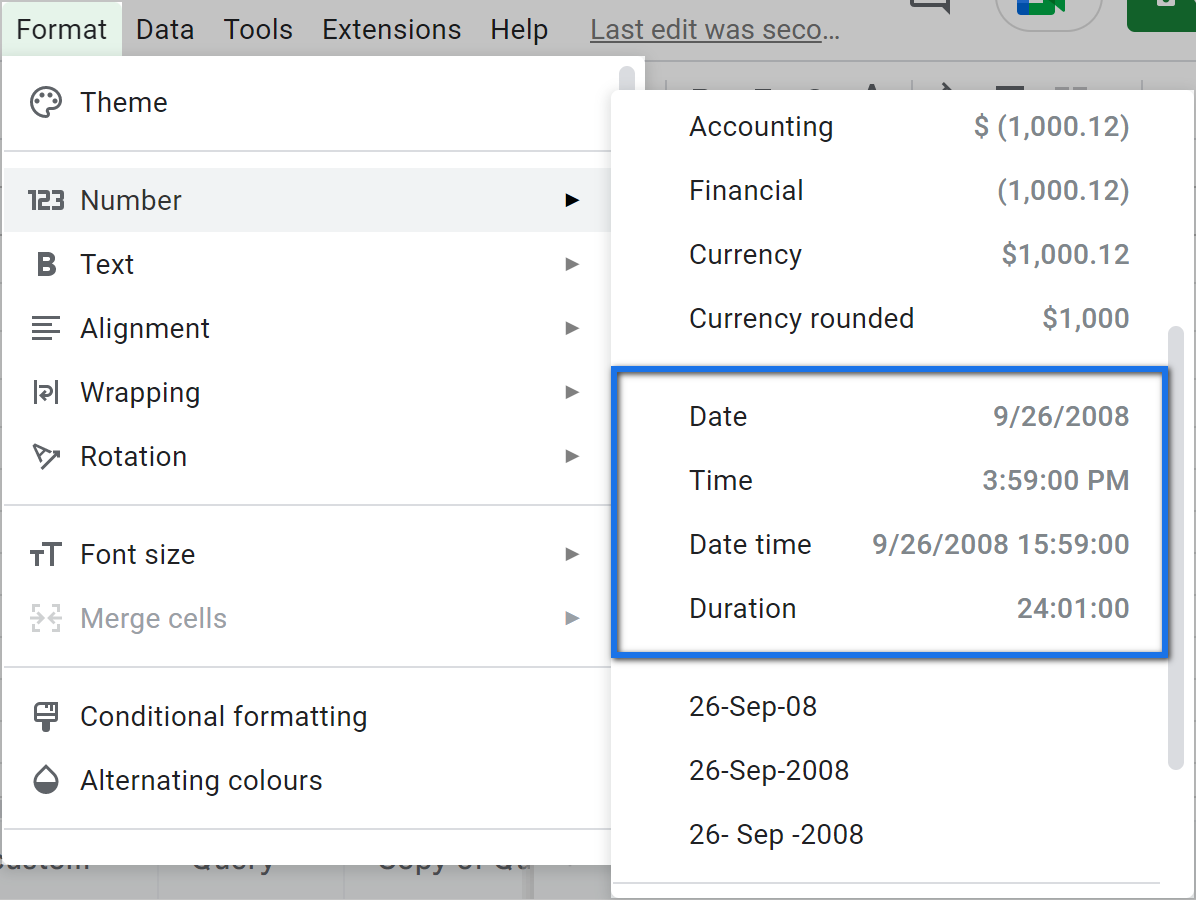
Task: Click the Alignment lines icon
Action: [46, 329]
